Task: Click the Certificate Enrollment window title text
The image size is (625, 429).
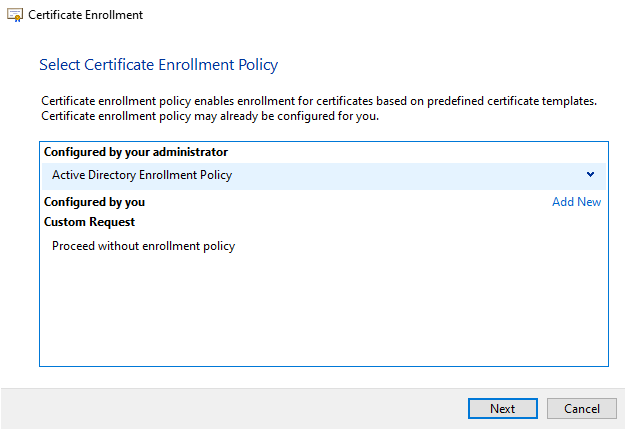Action: pyautogui.click(x=85, y=15)
